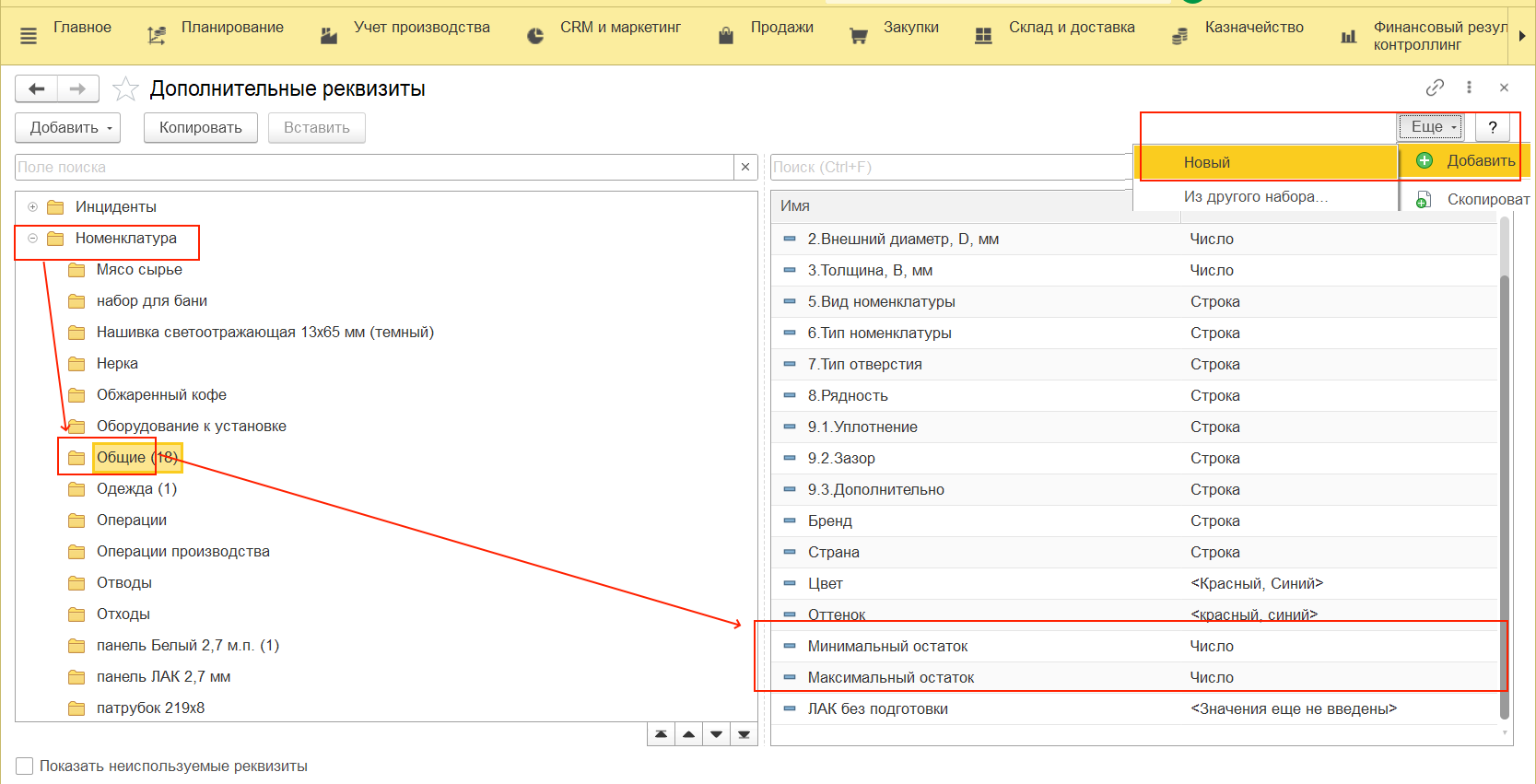Image resolution: width=1536 pixels, height=784 pixels.
Task: Click the Склад и доставка grid icon
Action: pyautogui.click(x=983, y=36)
